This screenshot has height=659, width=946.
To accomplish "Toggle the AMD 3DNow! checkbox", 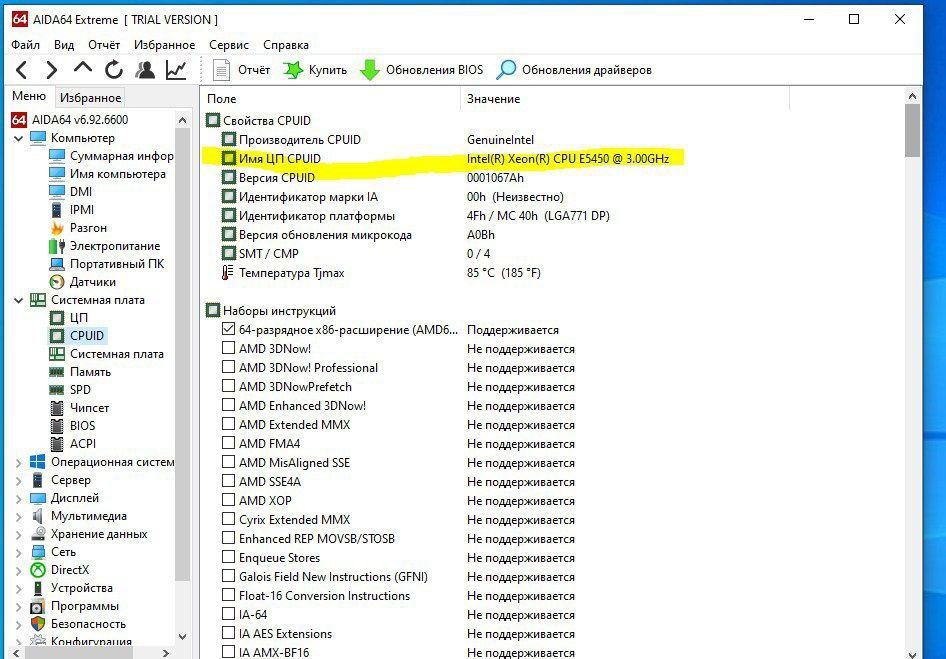I will click(x=228, y=348).
